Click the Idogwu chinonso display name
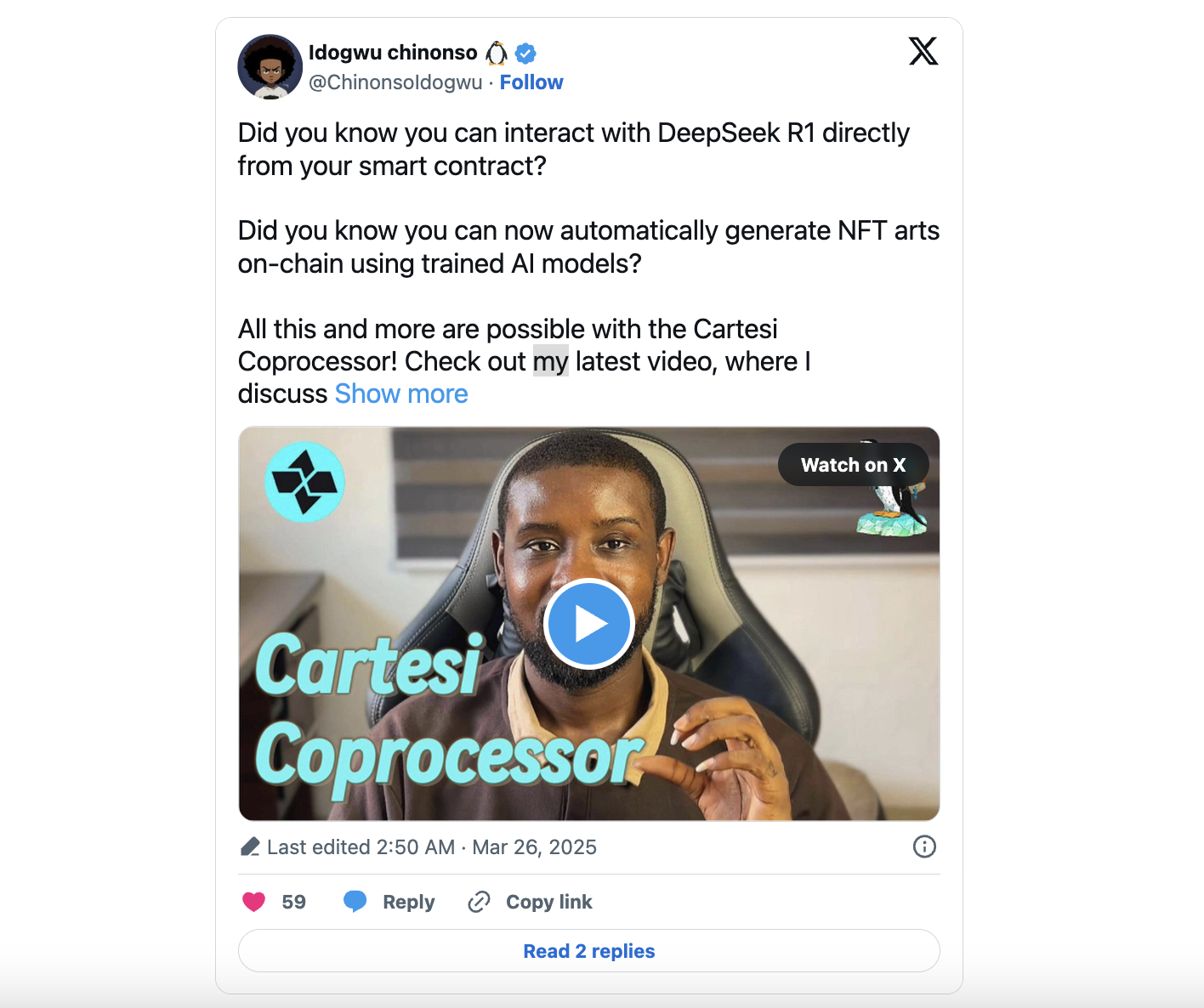1204x1008 pixels. [x=393, y=53]
